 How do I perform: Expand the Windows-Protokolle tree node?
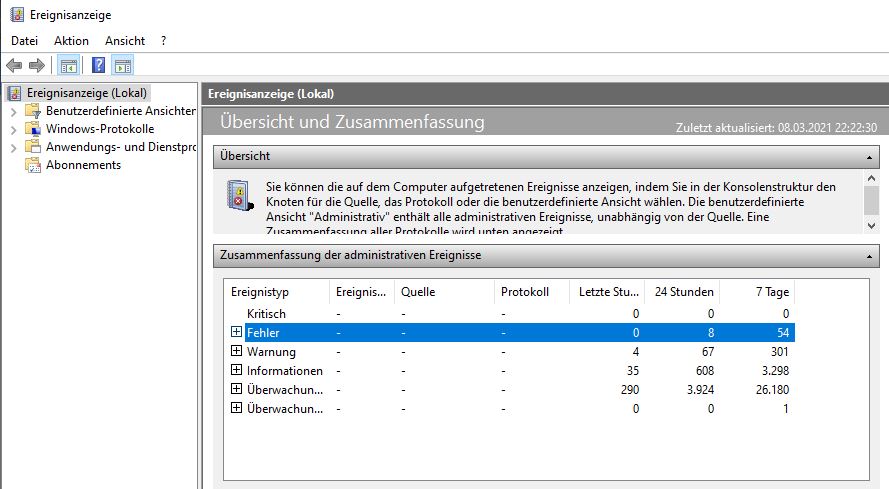tap(13, 129)
